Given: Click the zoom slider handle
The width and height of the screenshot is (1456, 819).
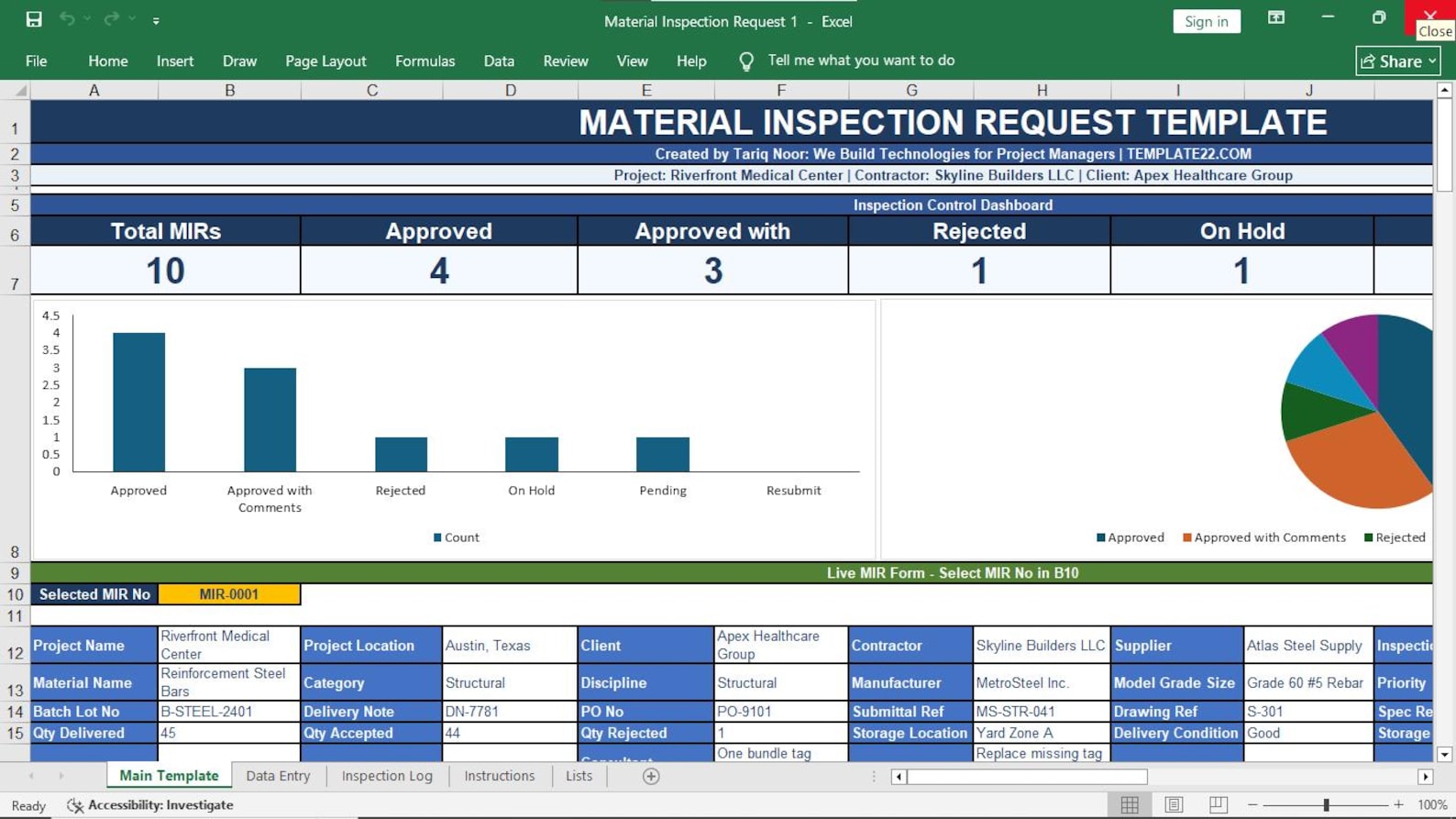Looking at the screenshot, I should pos(1326,805).
